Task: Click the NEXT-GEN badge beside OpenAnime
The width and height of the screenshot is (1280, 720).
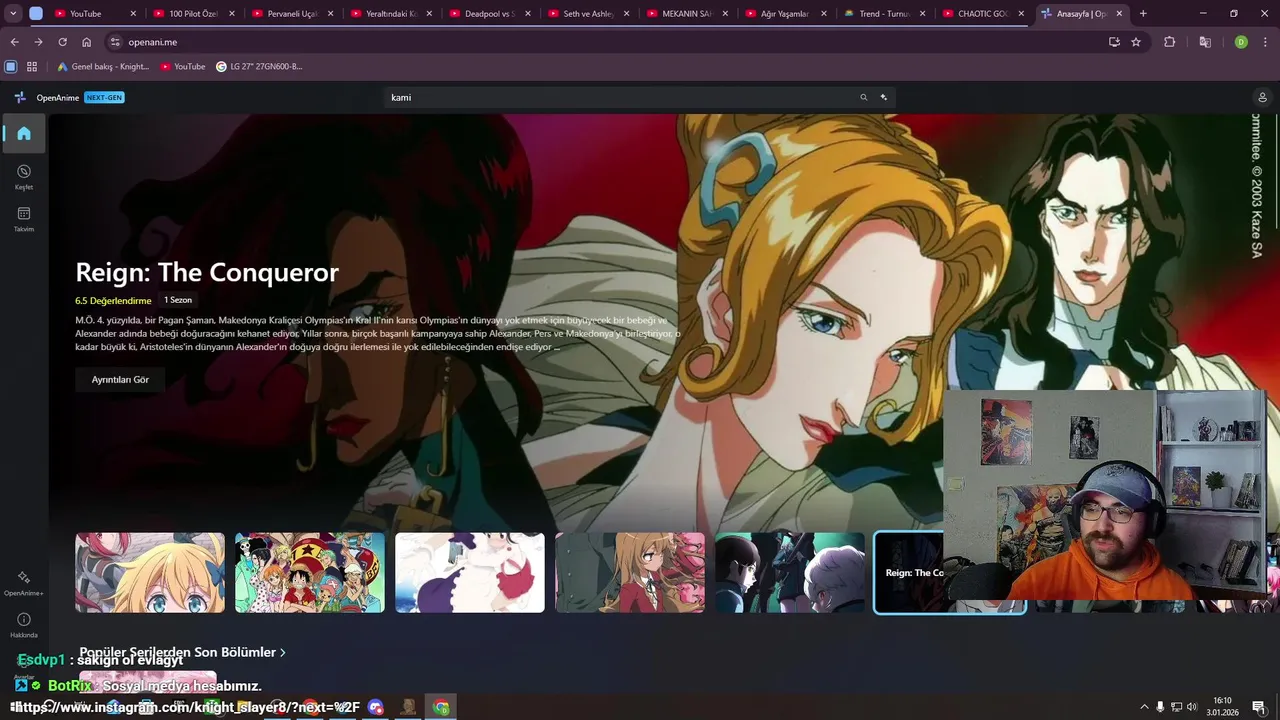Action: 104,97
